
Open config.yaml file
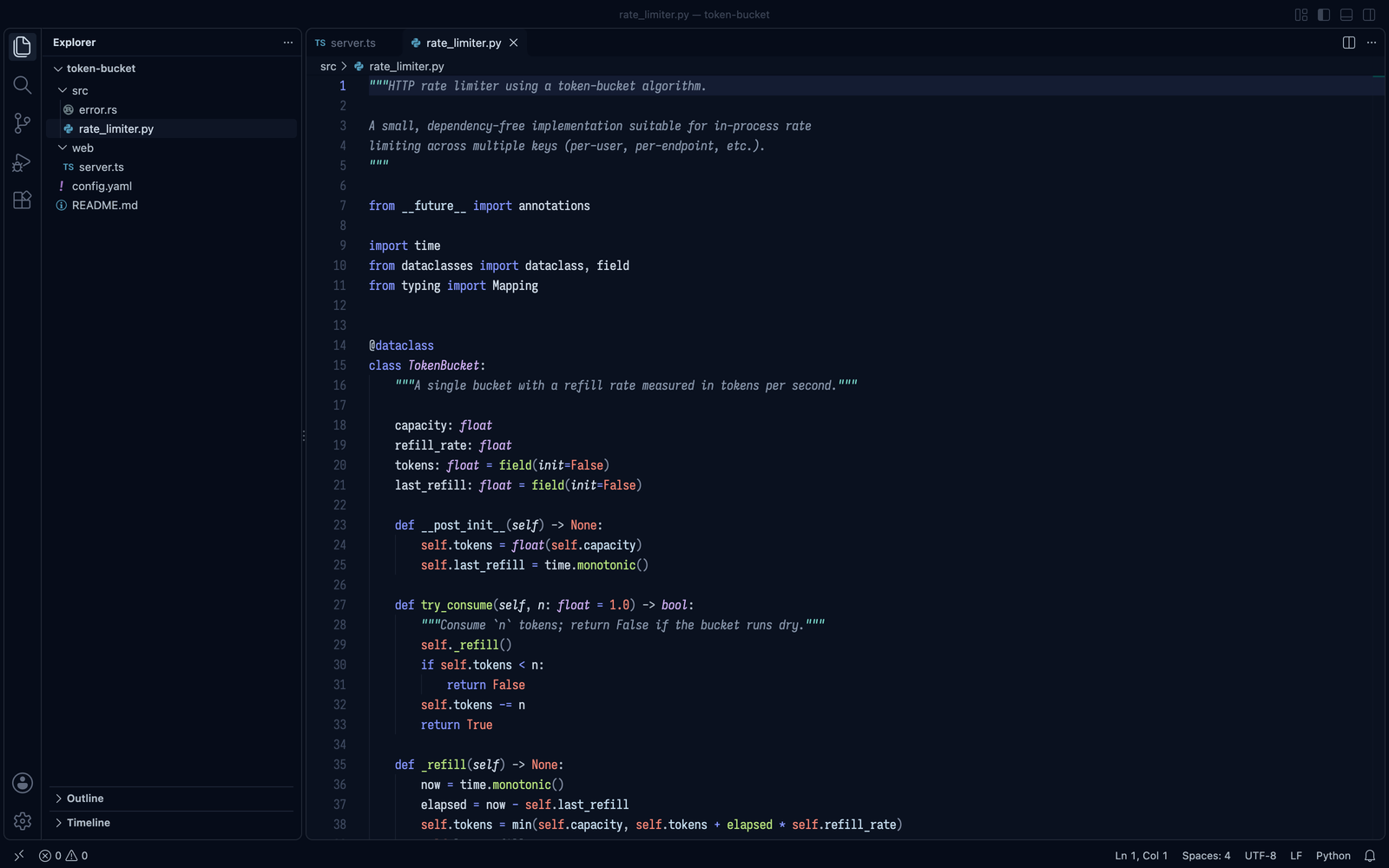(172, 186)
